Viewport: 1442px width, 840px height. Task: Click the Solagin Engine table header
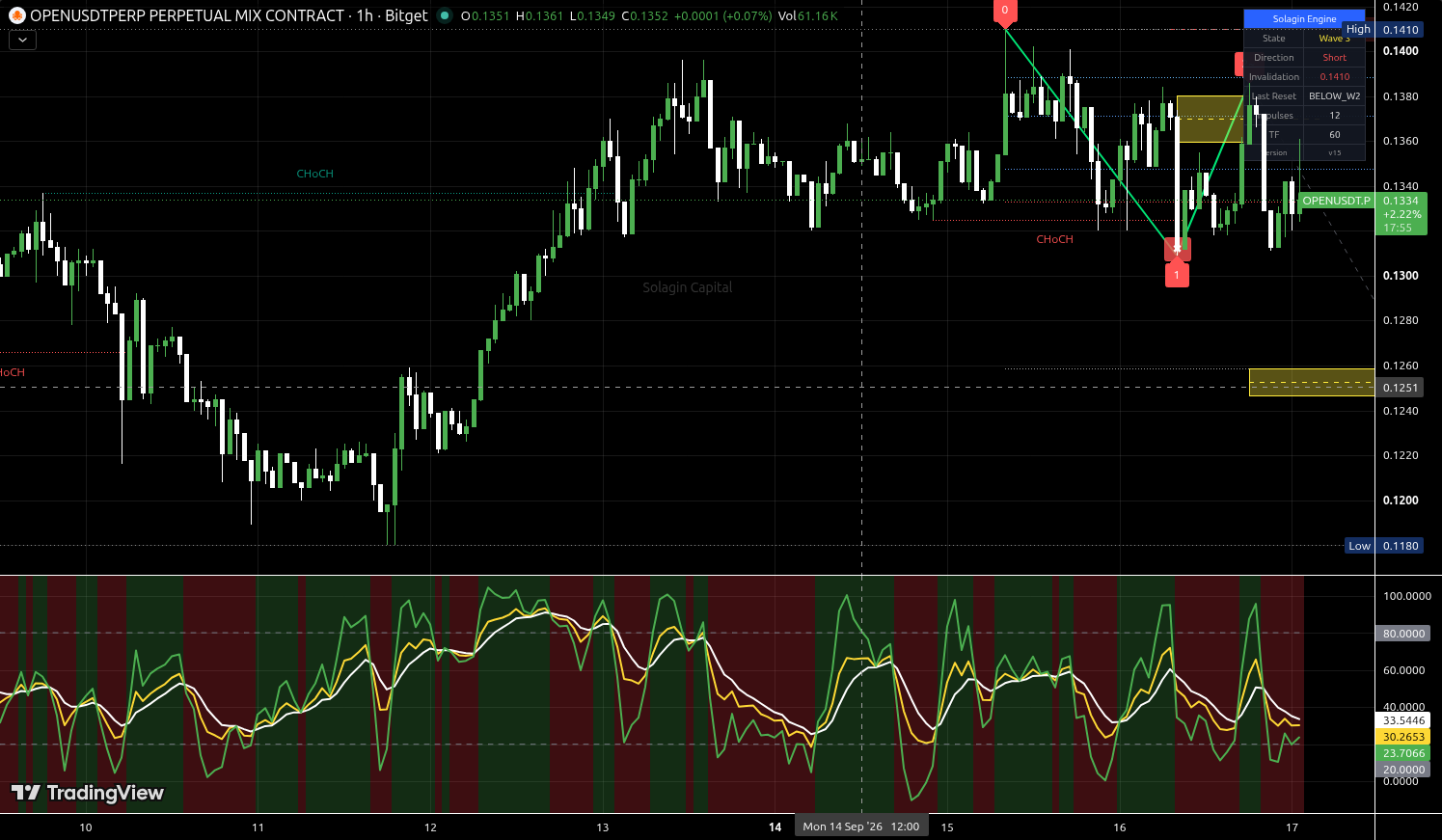[1304, 18]
